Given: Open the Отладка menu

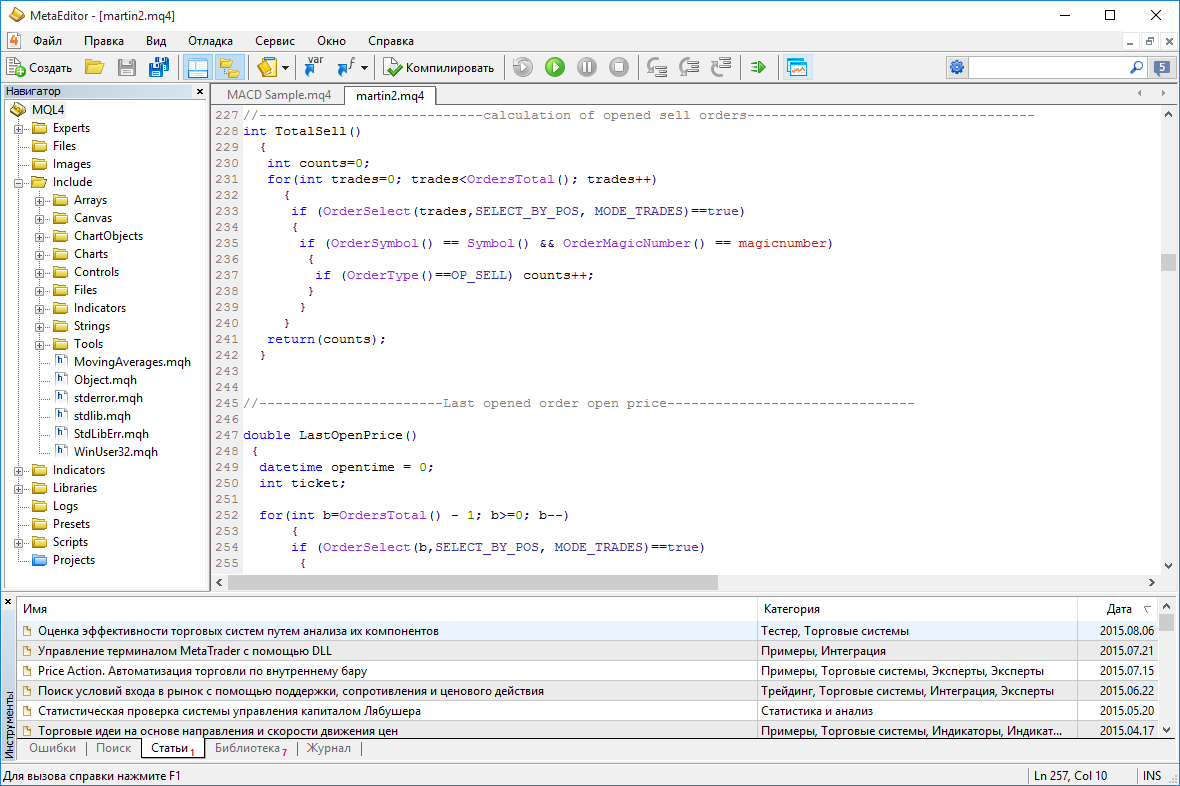Looking at the screenshot, I should [x=210, y=41].
